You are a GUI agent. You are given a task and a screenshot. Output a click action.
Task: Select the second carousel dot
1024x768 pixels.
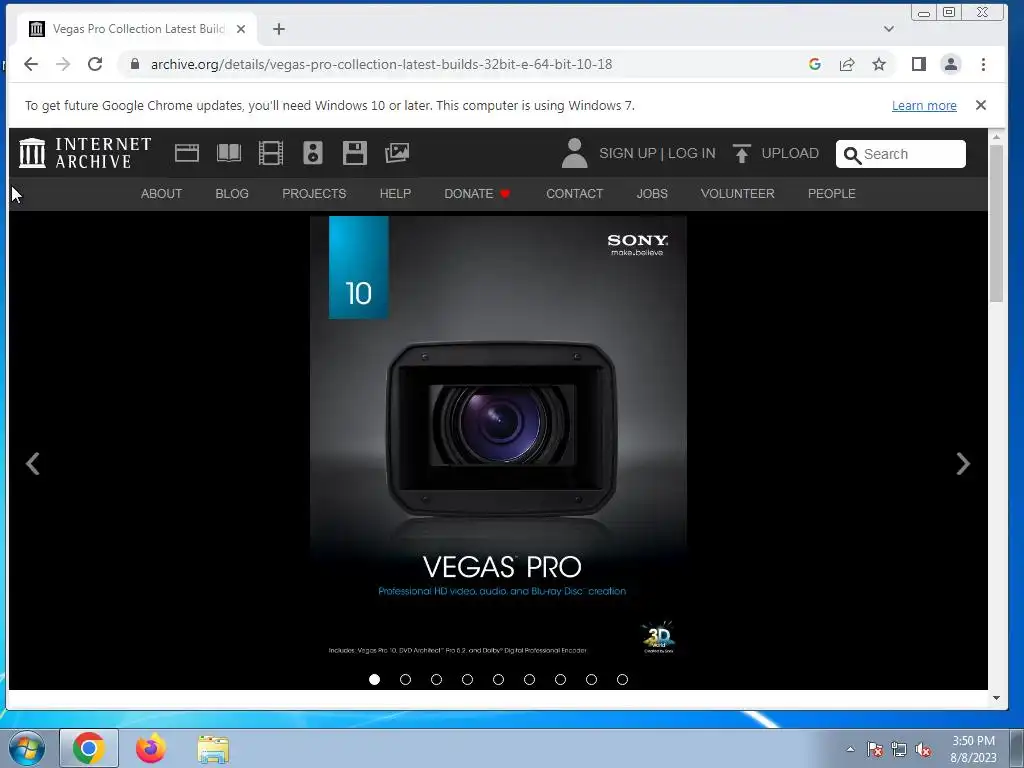tap(406, 679)
